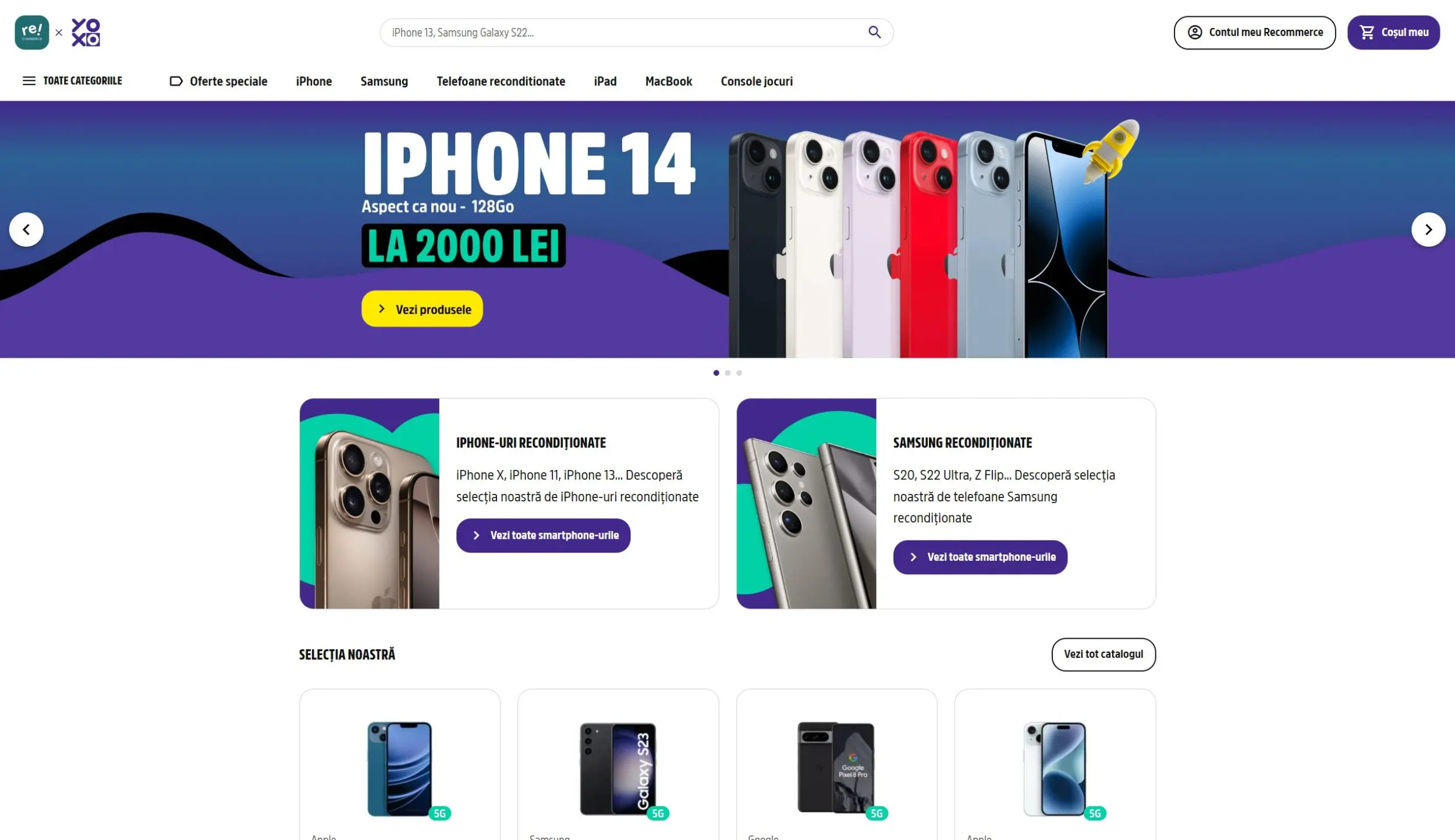Open the Galaxy S23 product thumbnail

(618, 769)
